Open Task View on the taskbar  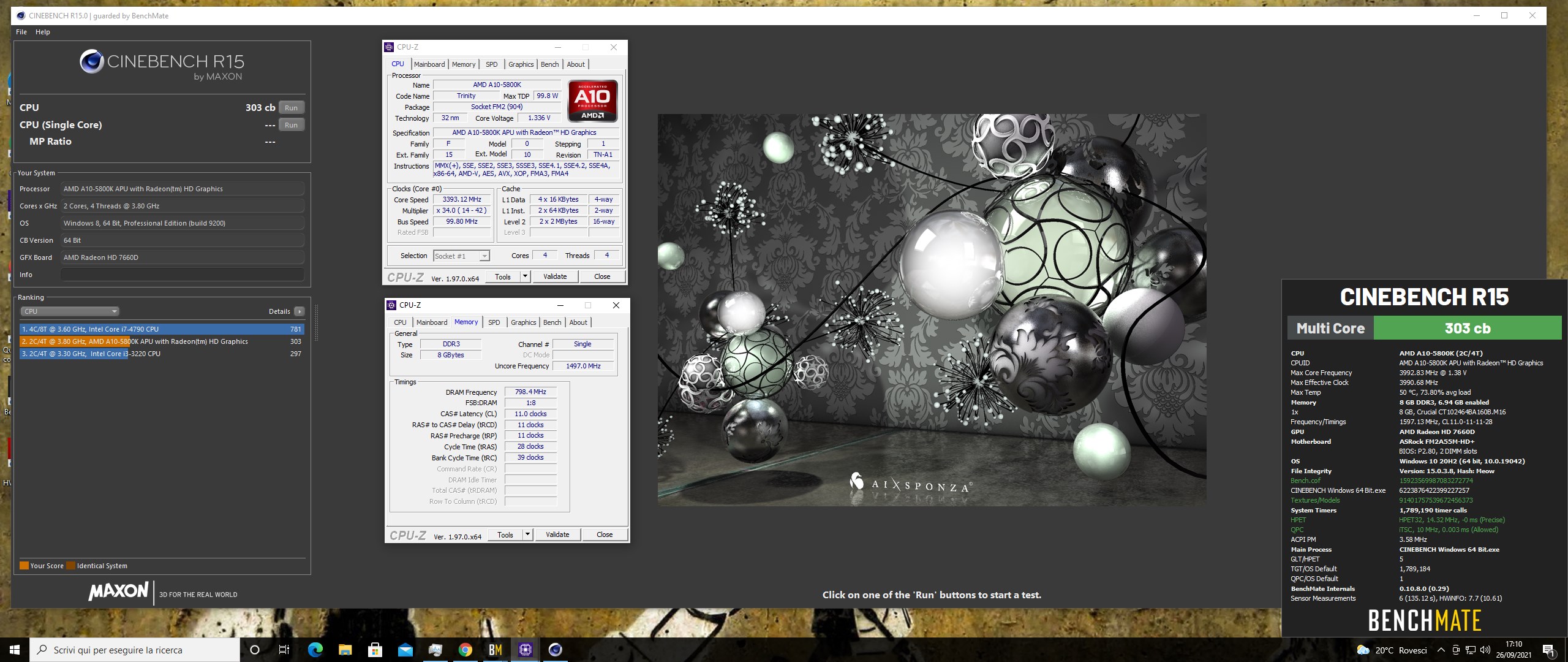(284, 650)
